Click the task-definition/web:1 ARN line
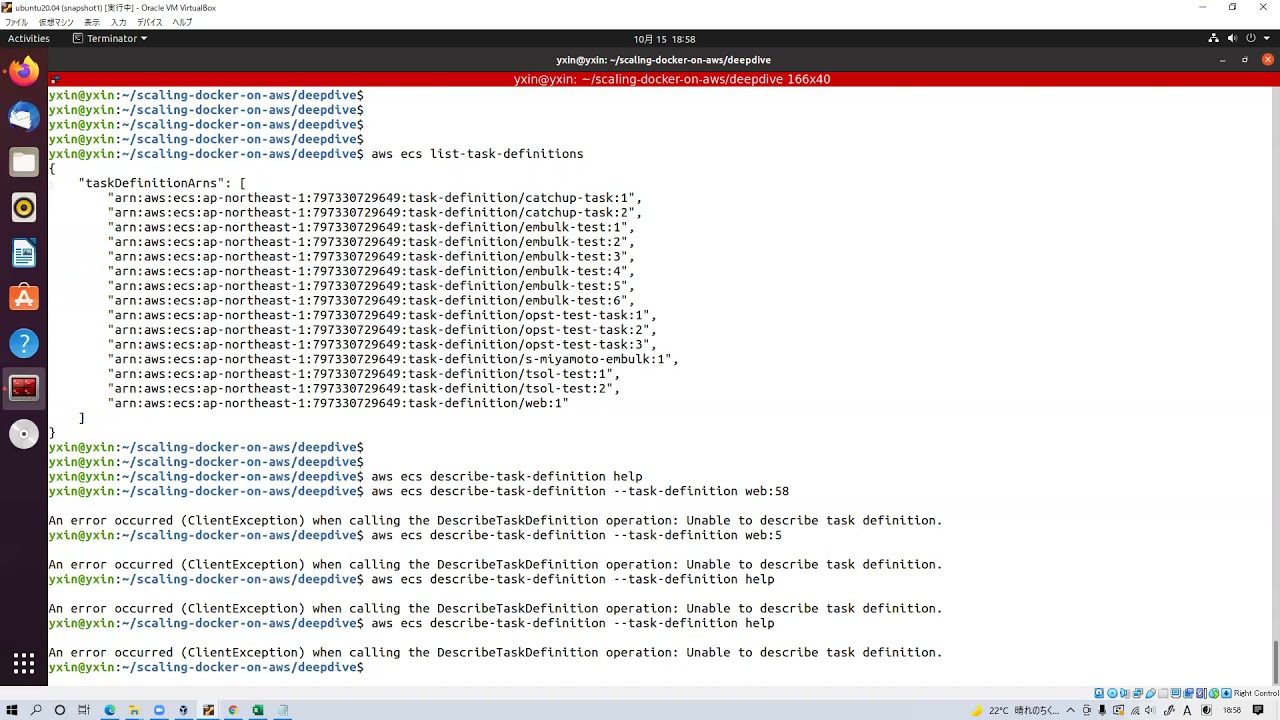 (x=338, y=403)
